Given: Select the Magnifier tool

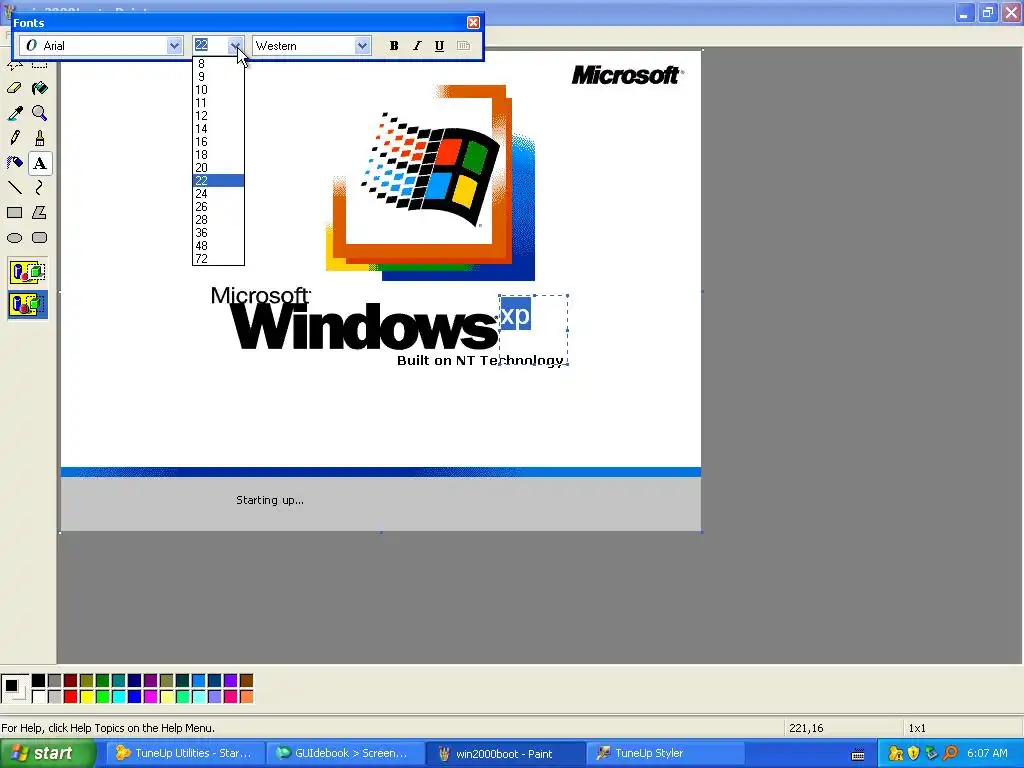Looking at the screenshot, I should coord(39,113).
